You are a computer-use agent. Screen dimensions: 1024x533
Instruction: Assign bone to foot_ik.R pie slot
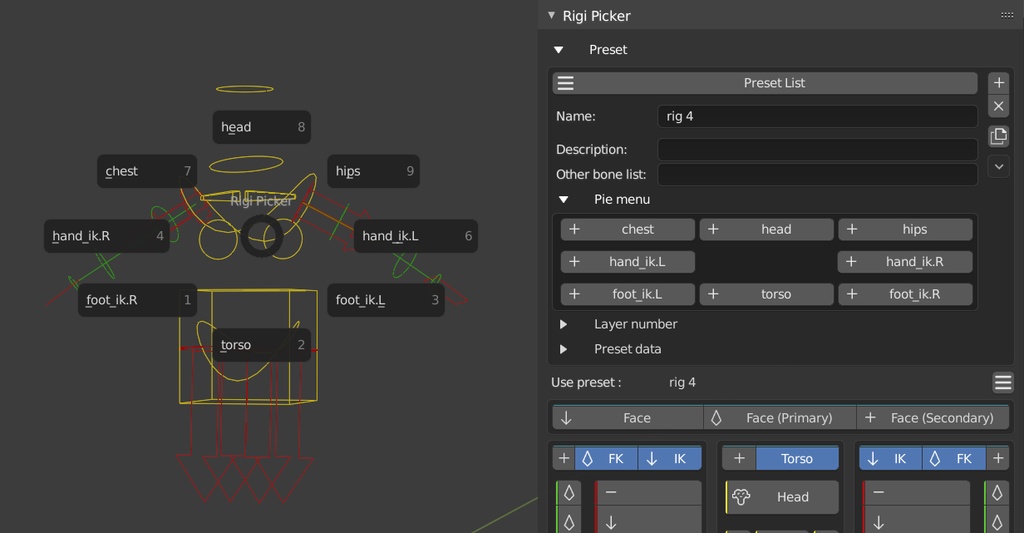pyautogui.click(x=905, y=294)
